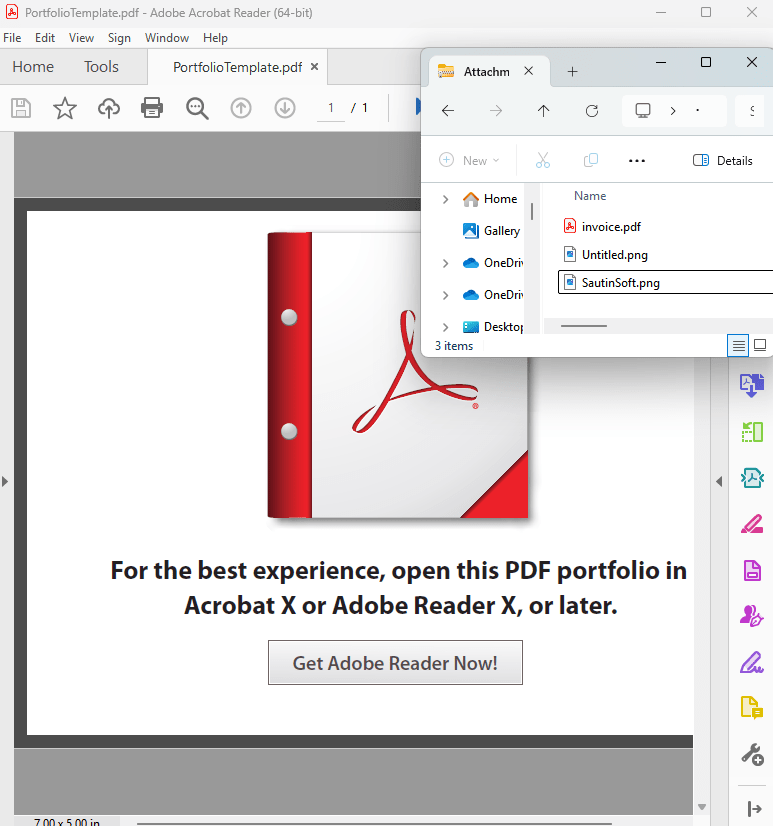Image resolution: width=773 pixels, height=826 pixels.
Task: Switch to the Home tab in Acrobat
Action: 33,67
